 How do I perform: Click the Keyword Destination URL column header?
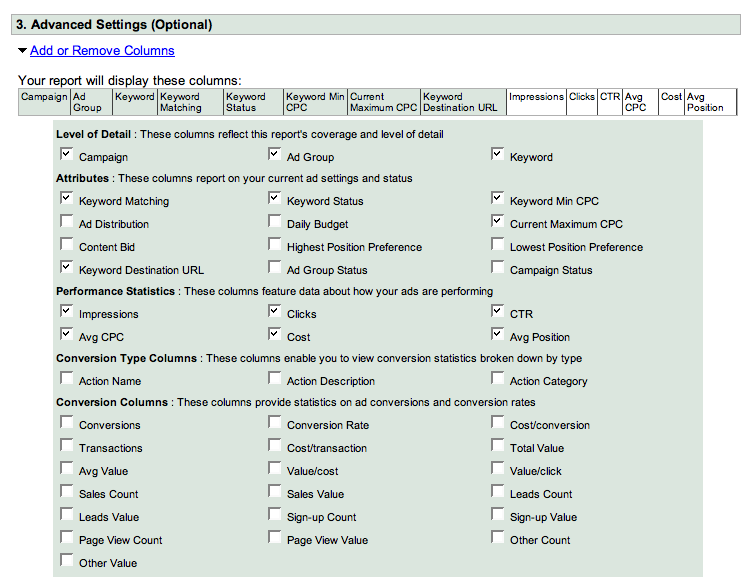[462, 102]
